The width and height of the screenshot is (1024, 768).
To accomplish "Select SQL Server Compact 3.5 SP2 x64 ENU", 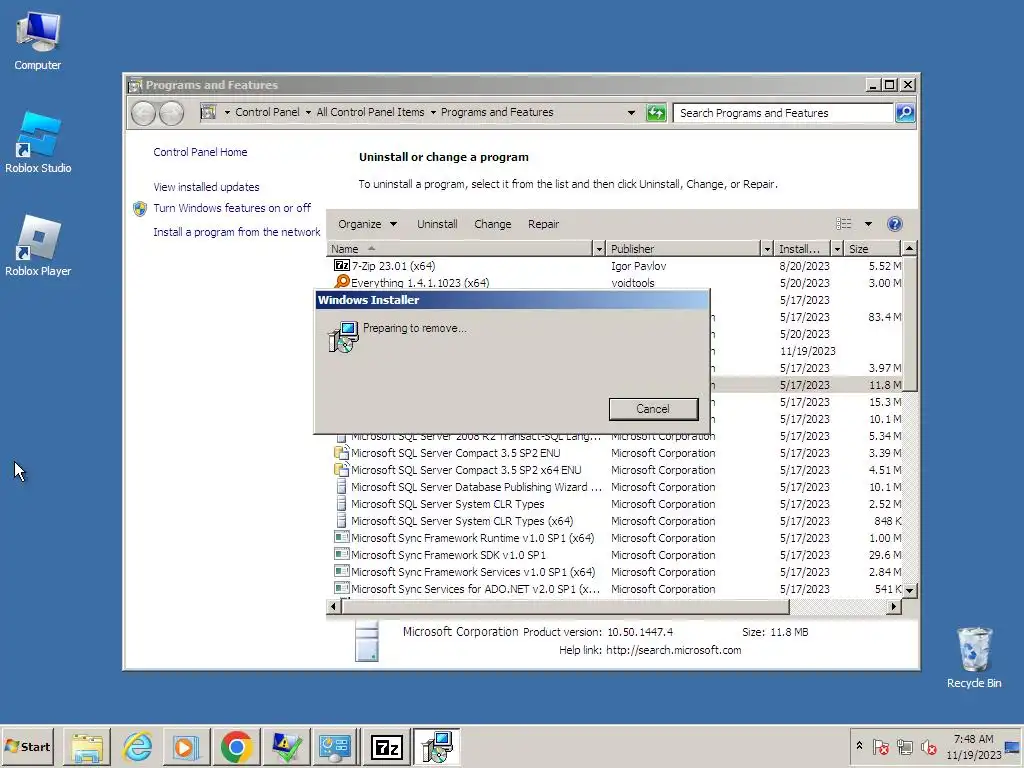I will coord(614,470).
